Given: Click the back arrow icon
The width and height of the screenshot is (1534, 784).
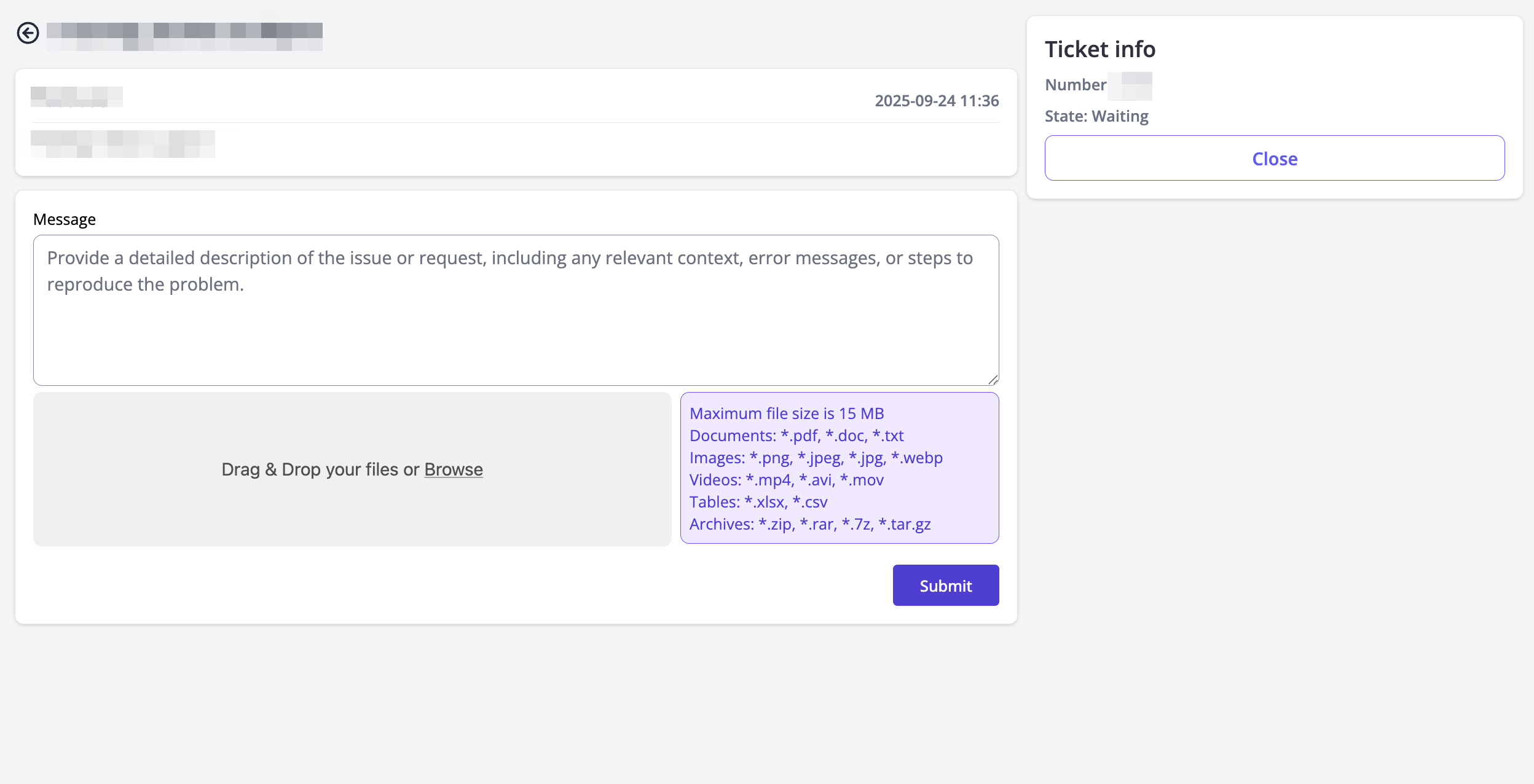Looking at the screenshot, I should point(28,33).
